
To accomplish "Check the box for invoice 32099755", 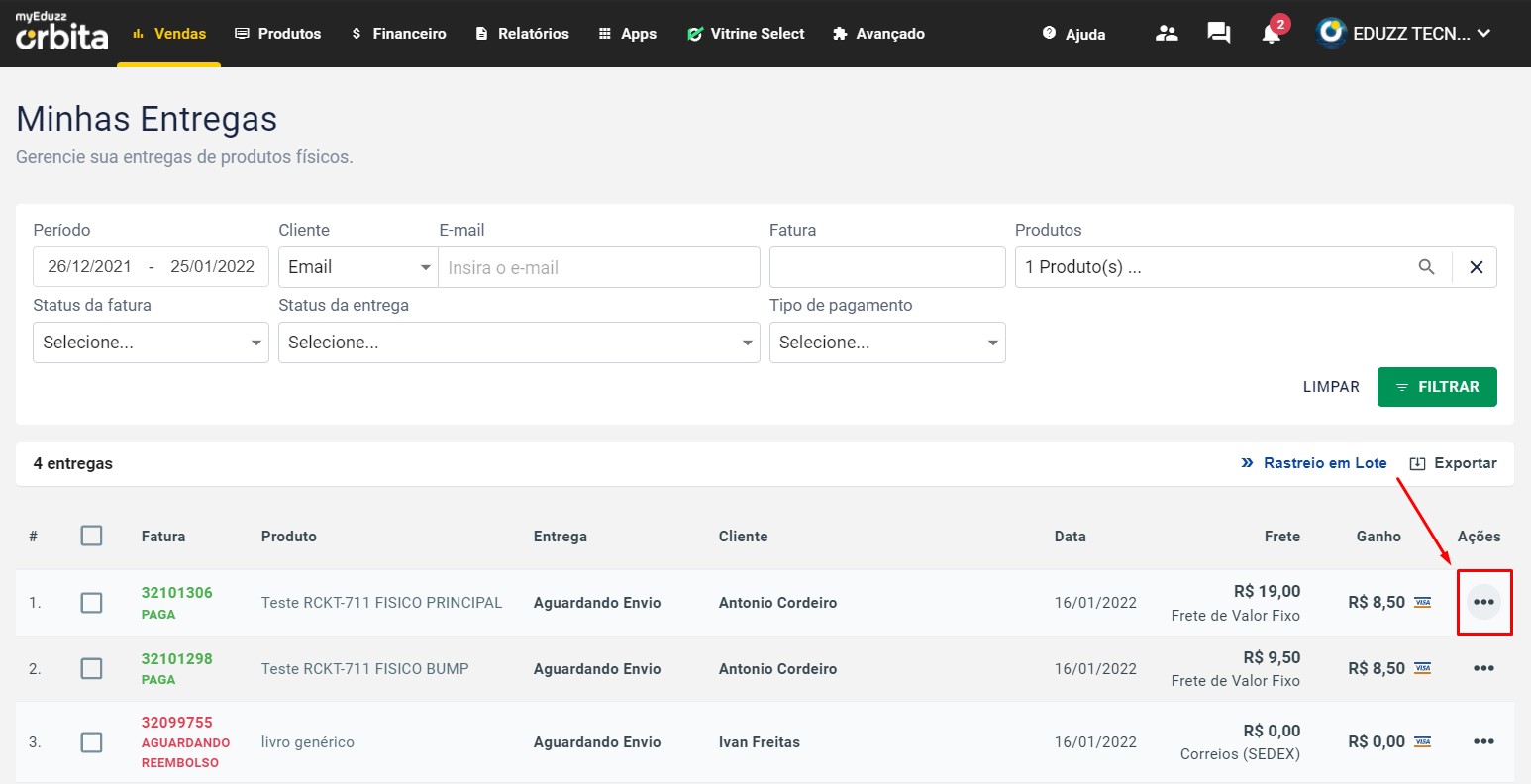I will [x=91, y=741].
